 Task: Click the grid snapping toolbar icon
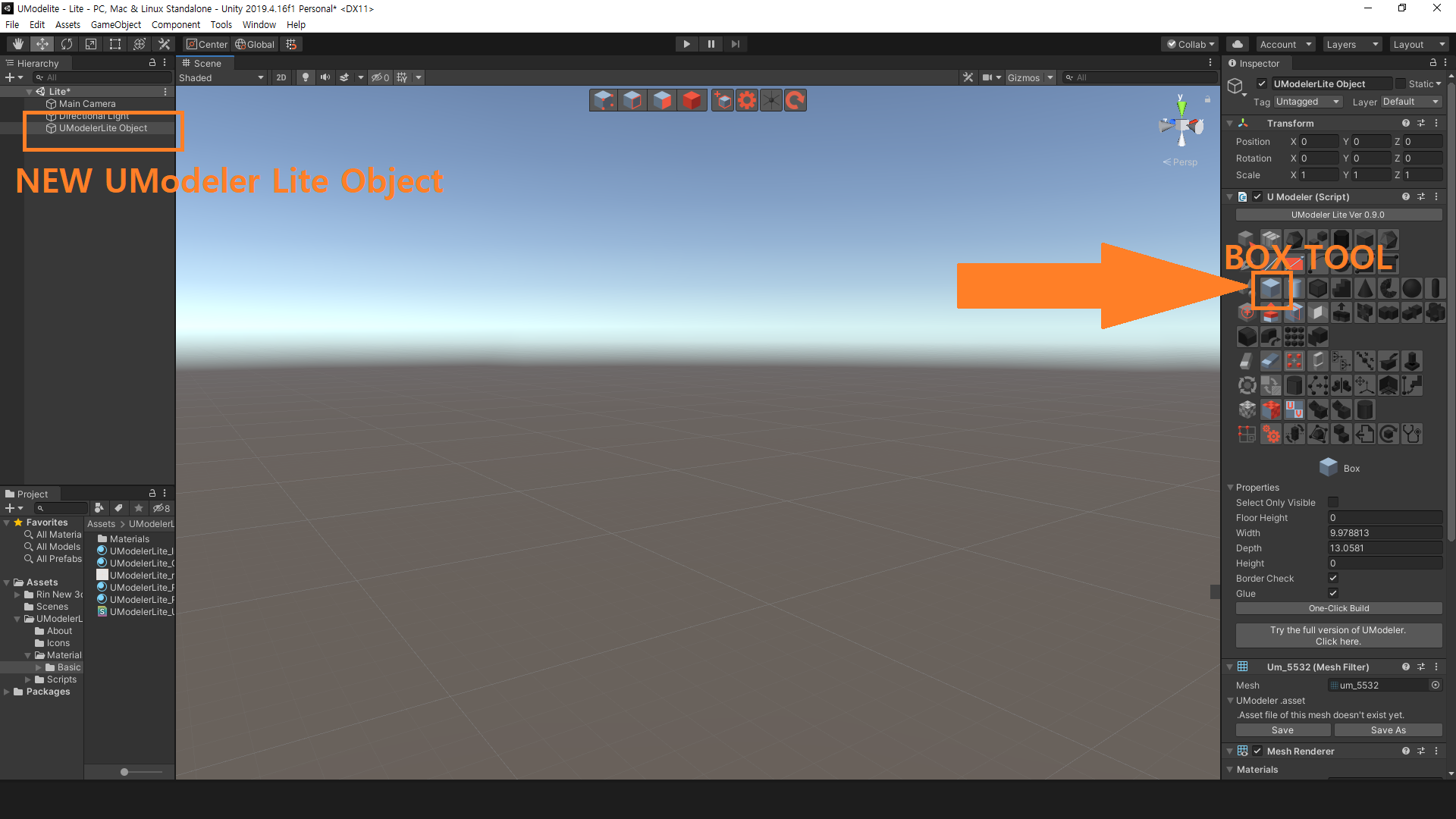coord(291,44)
